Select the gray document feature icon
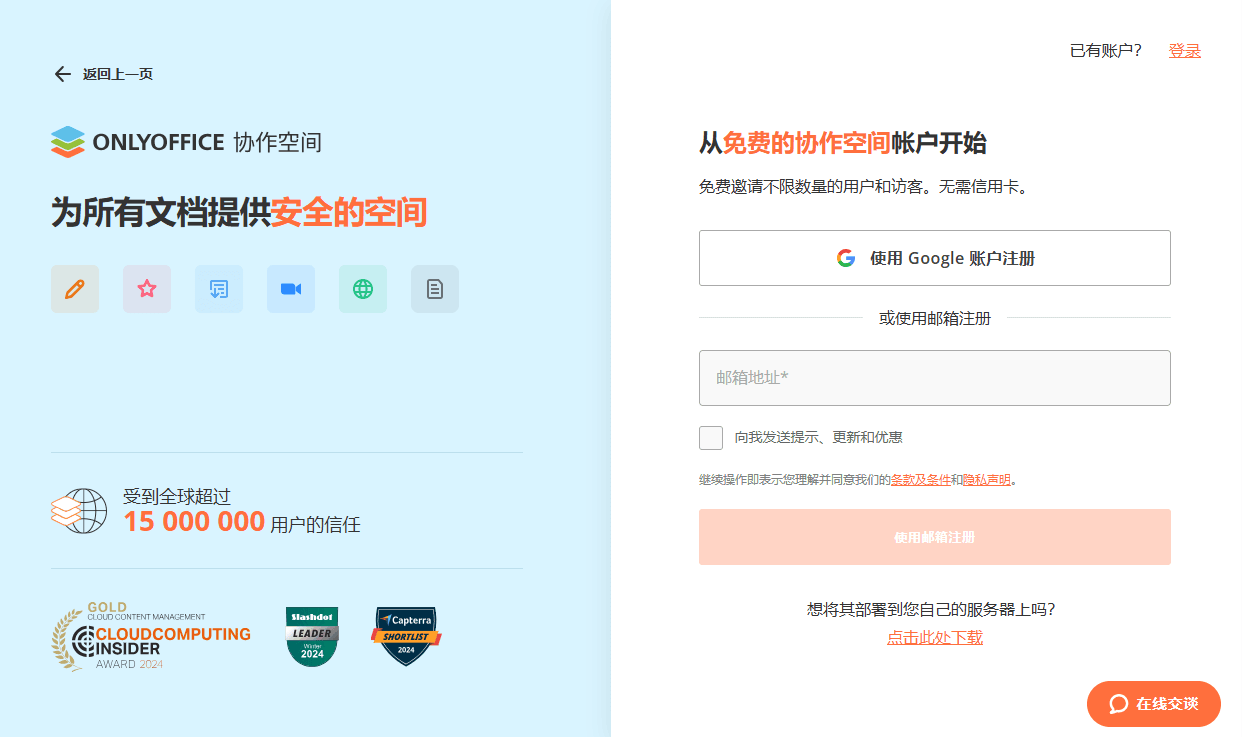 click(435, 289)
